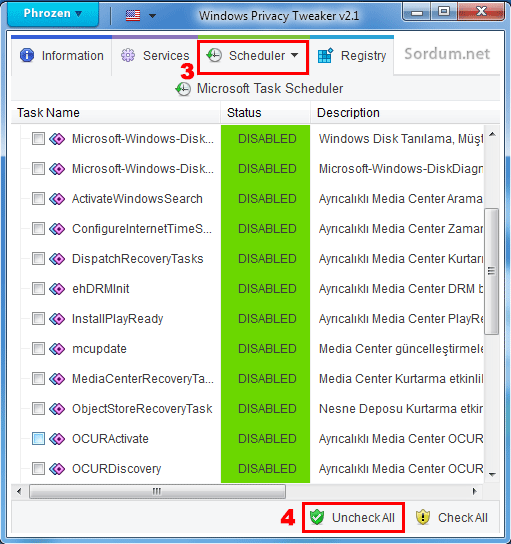Screen dimensions: 511x544
Task: Click the Uncheck All button
Action: [353, 518]
